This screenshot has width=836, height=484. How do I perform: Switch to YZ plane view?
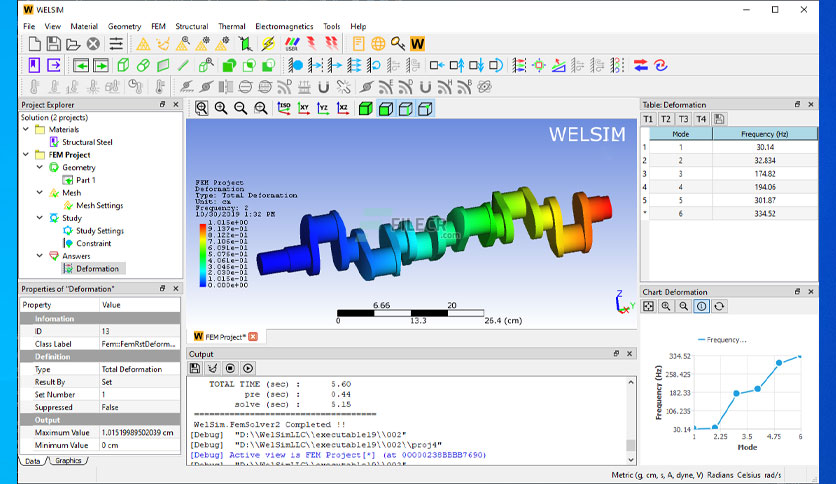click(323, 108)
